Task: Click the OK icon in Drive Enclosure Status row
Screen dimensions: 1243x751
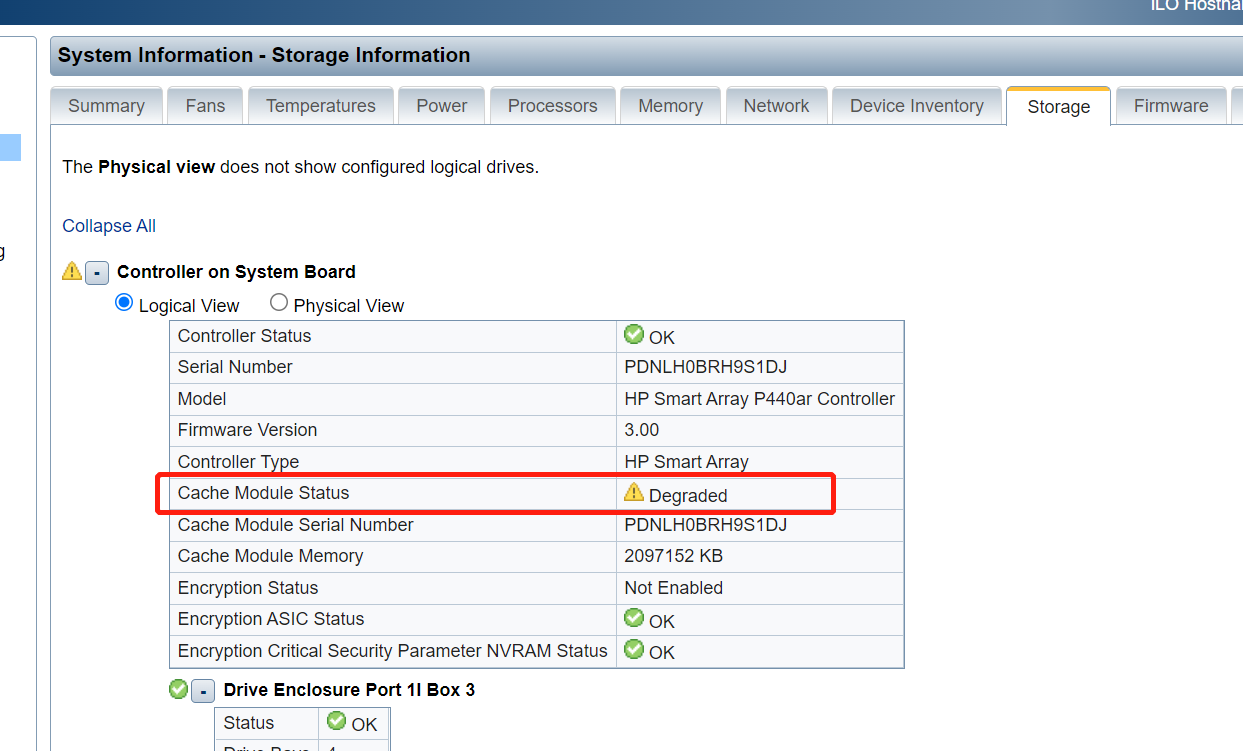Action: click(337, 721)
